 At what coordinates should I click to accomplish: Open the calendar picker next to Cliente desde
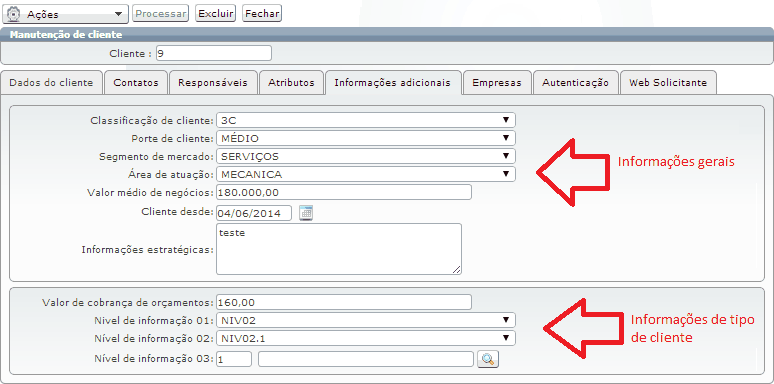point(307,213)
